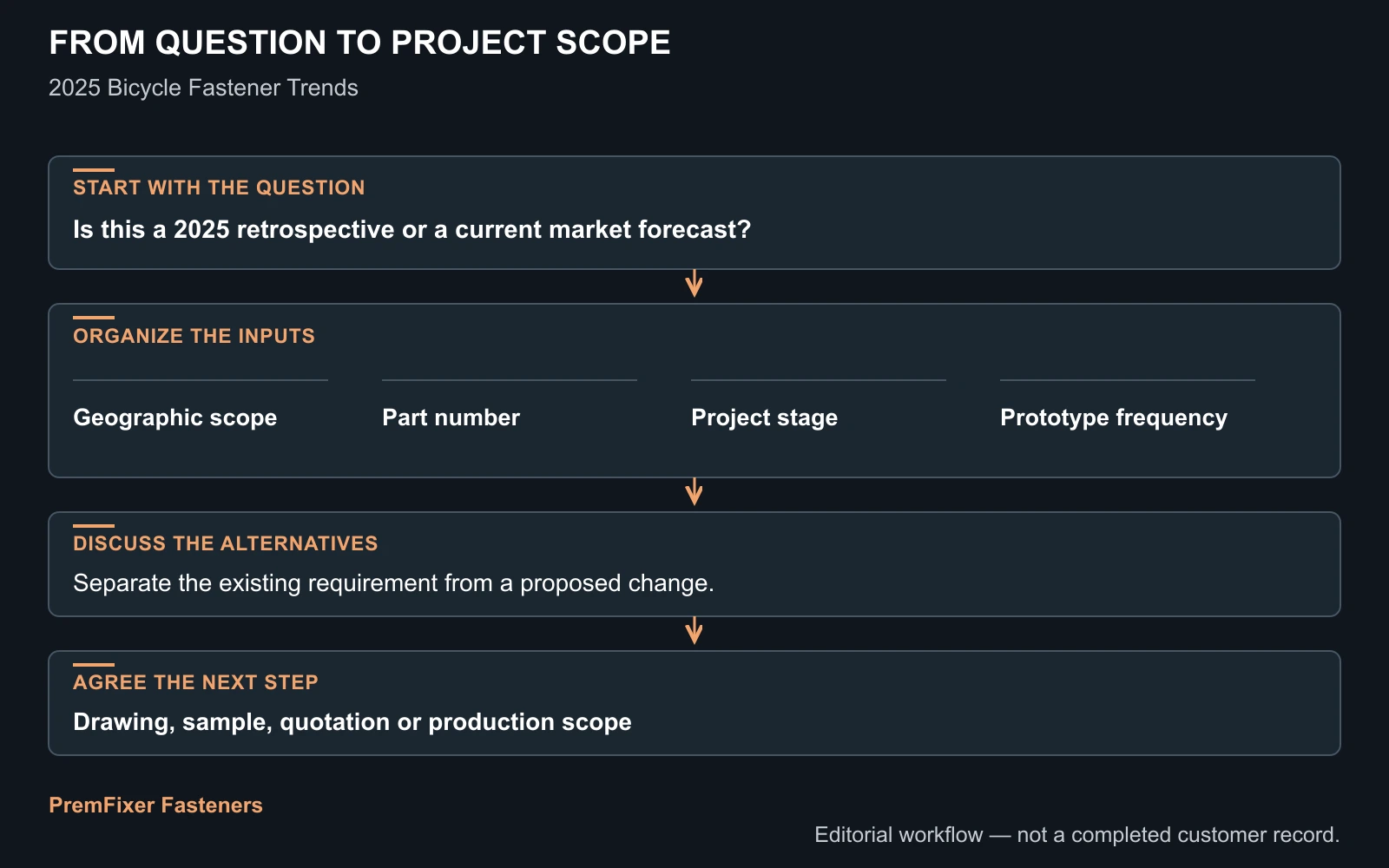This screenshot has height=868, width=1389.
Task: Click the title 'FROM QUESTION TO PROJECT SCOPE'
Action: coord(359,43)
